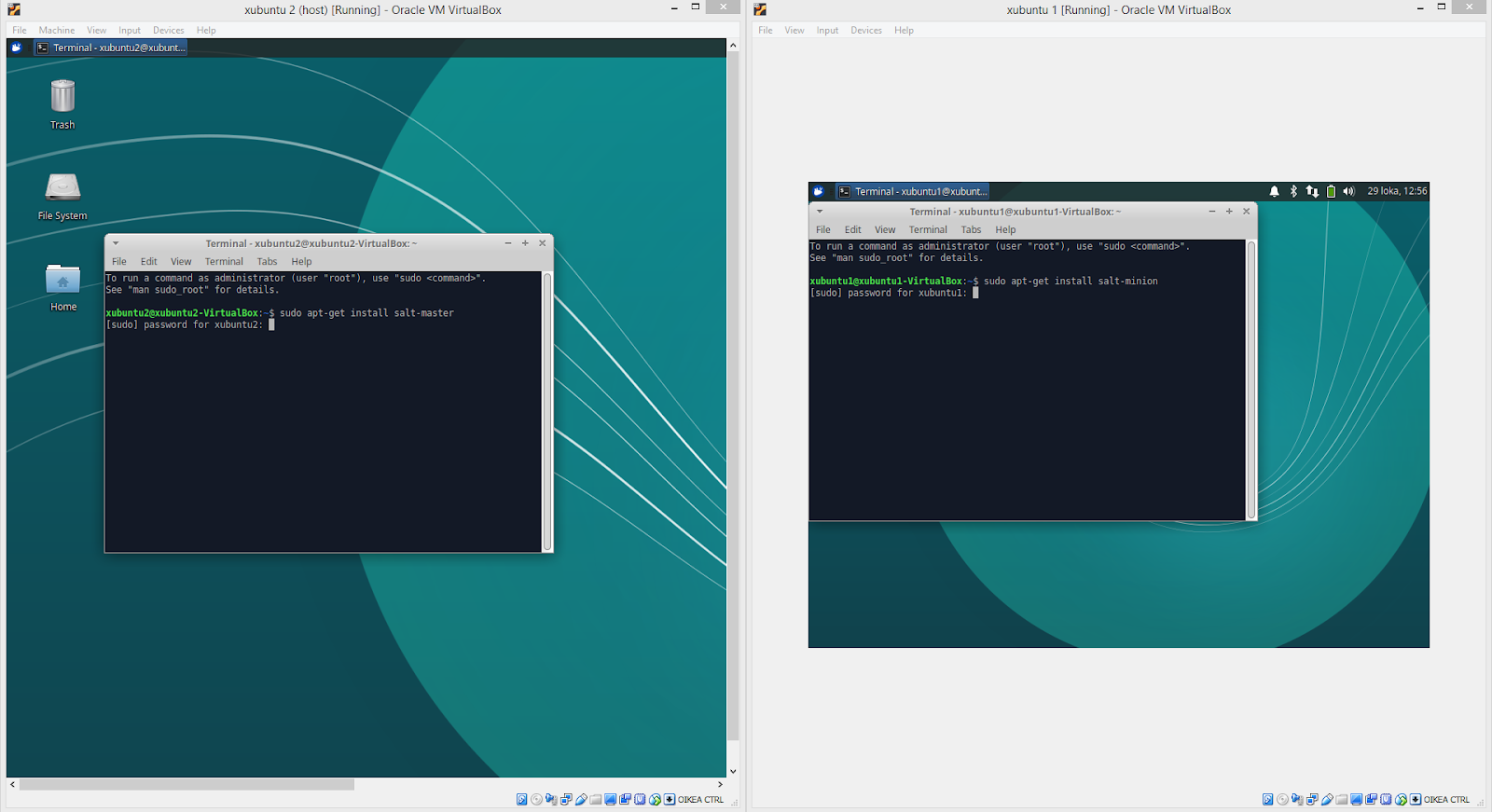
Task: Click network status icon in xubuntu 2 window
Action: (x=566, y=799)
